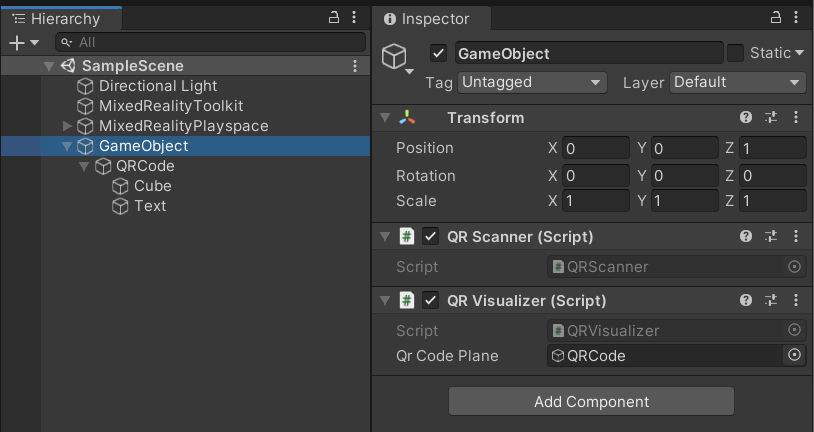The height and width of the screenshot is (432, 814).
Task: Open the Static flags dropdown arrow
Action: (799, 53)
